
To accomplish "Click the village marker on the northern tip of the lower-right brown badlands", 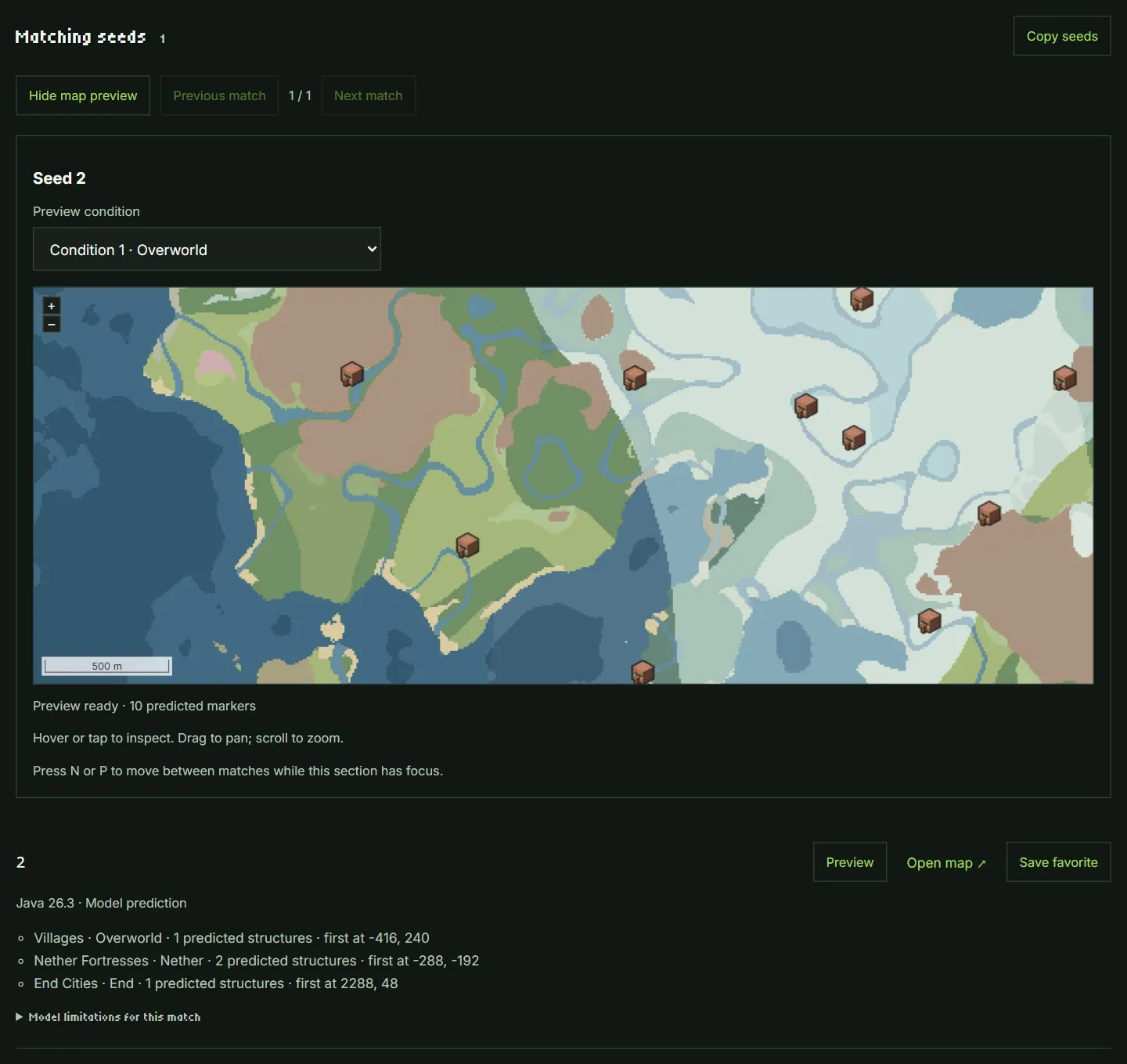I will pyautogui.click(x=989, y=513).
